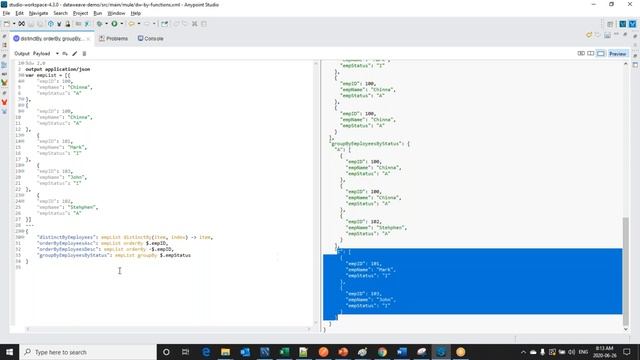Close the distinctBy orderBy groupBy tab

coord(88,39)
